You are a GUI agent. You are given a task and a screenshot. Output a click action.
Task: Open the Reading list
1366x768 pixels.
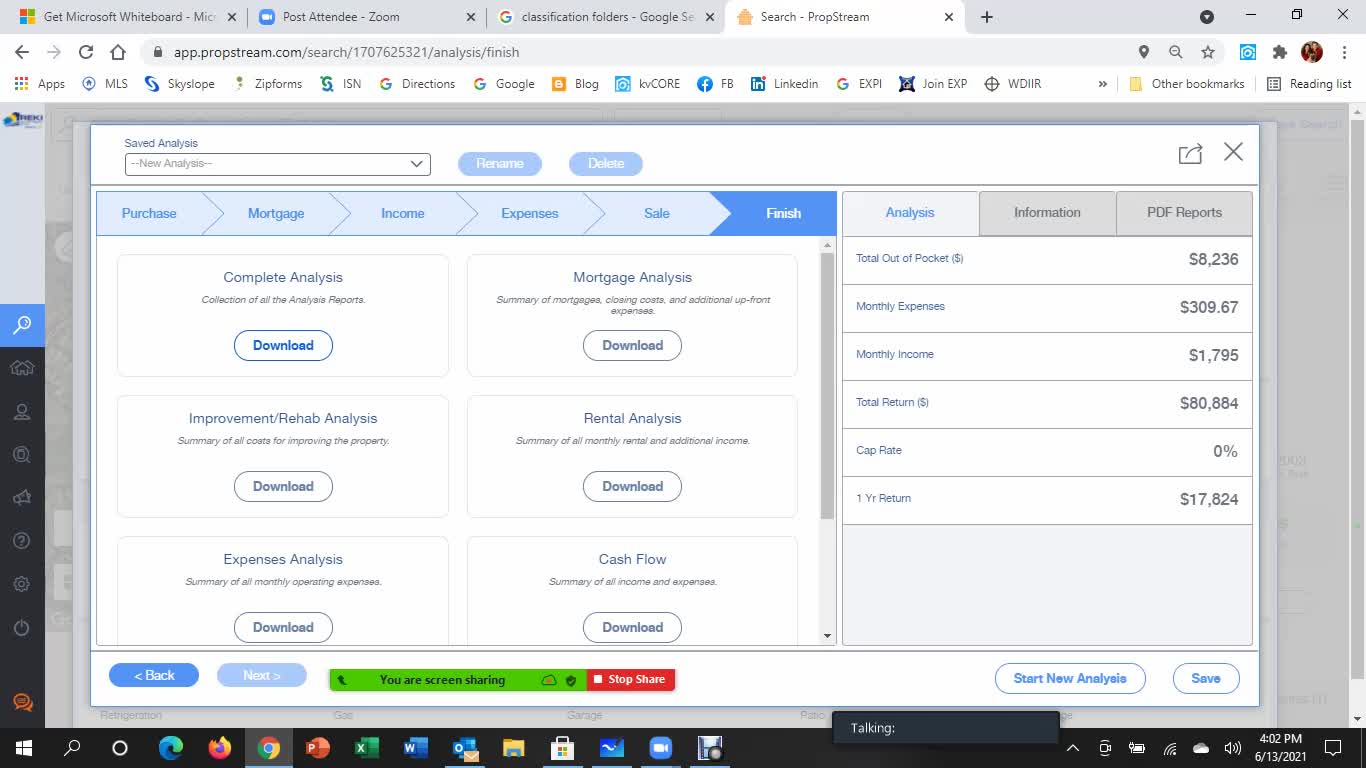1309,84
